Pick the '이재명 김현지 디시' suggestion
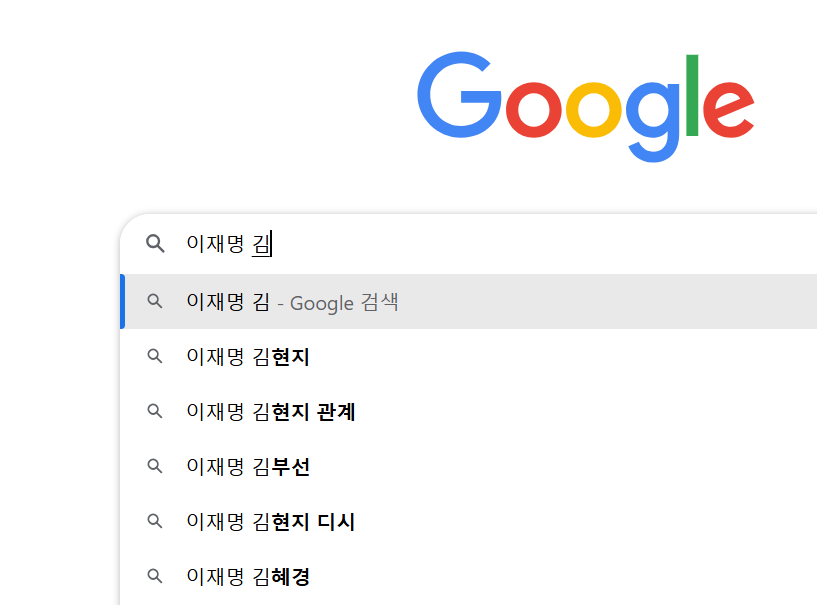The width and height of the screenshot is (817, 605). 271,522
